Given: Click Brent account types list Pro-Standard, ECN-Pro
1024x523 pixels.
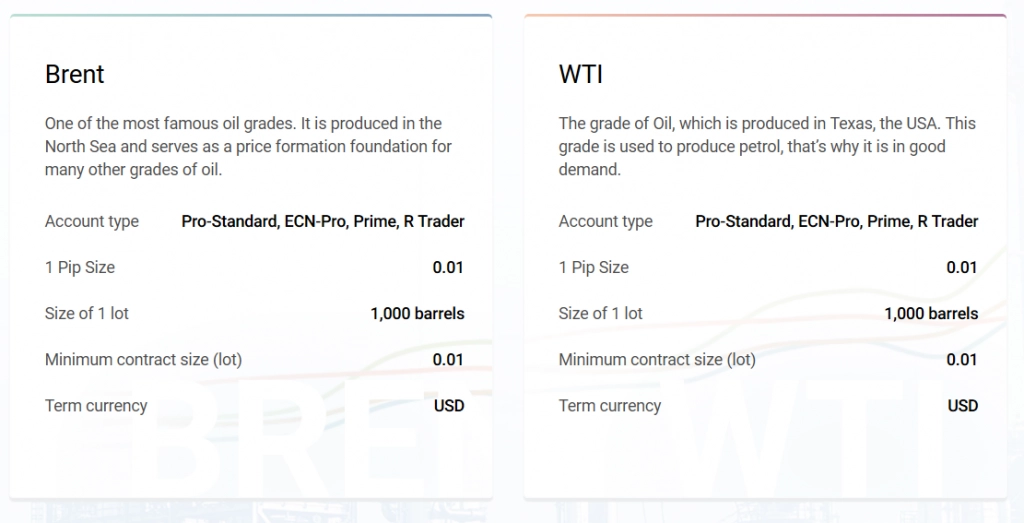Looking at the screenshot, I should coord(323,221).
